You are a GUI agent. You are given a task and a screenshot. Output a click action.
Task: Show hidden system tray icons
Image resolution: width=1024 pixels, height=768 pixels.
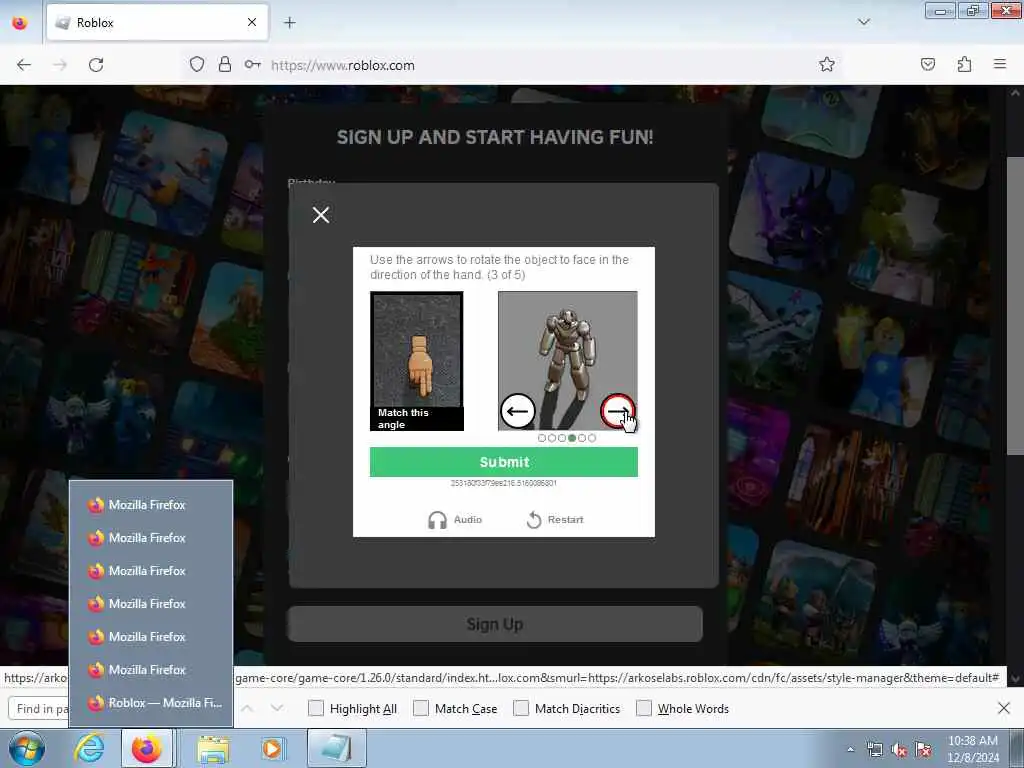(850, 750)
